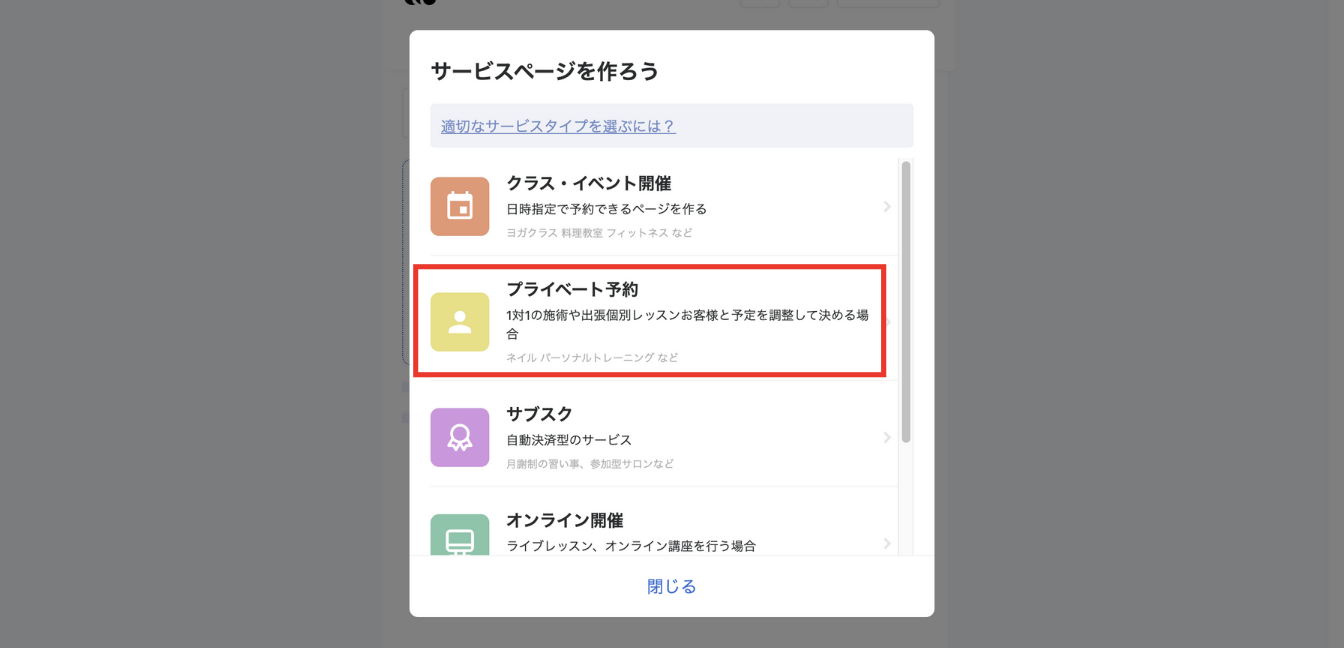
Task: Choose the プライベート予約 title
Action: coord(571,290)
